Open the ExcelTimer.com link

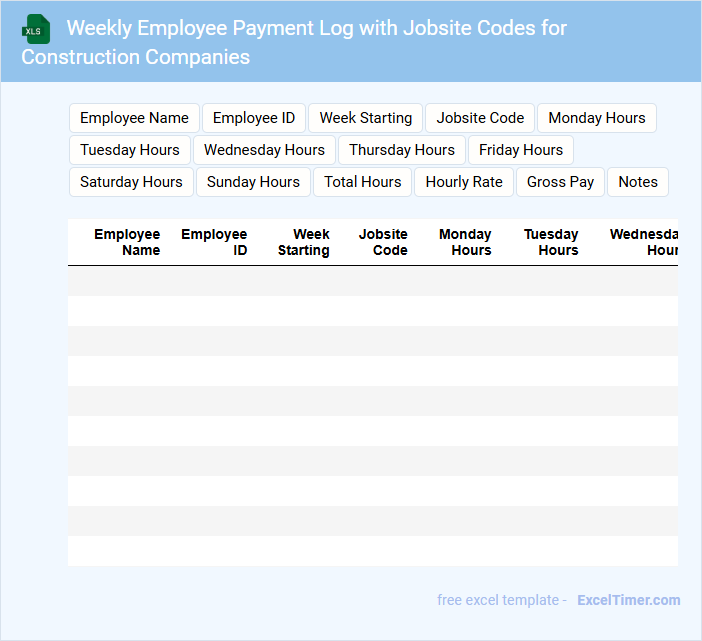[x=628, y=600]
